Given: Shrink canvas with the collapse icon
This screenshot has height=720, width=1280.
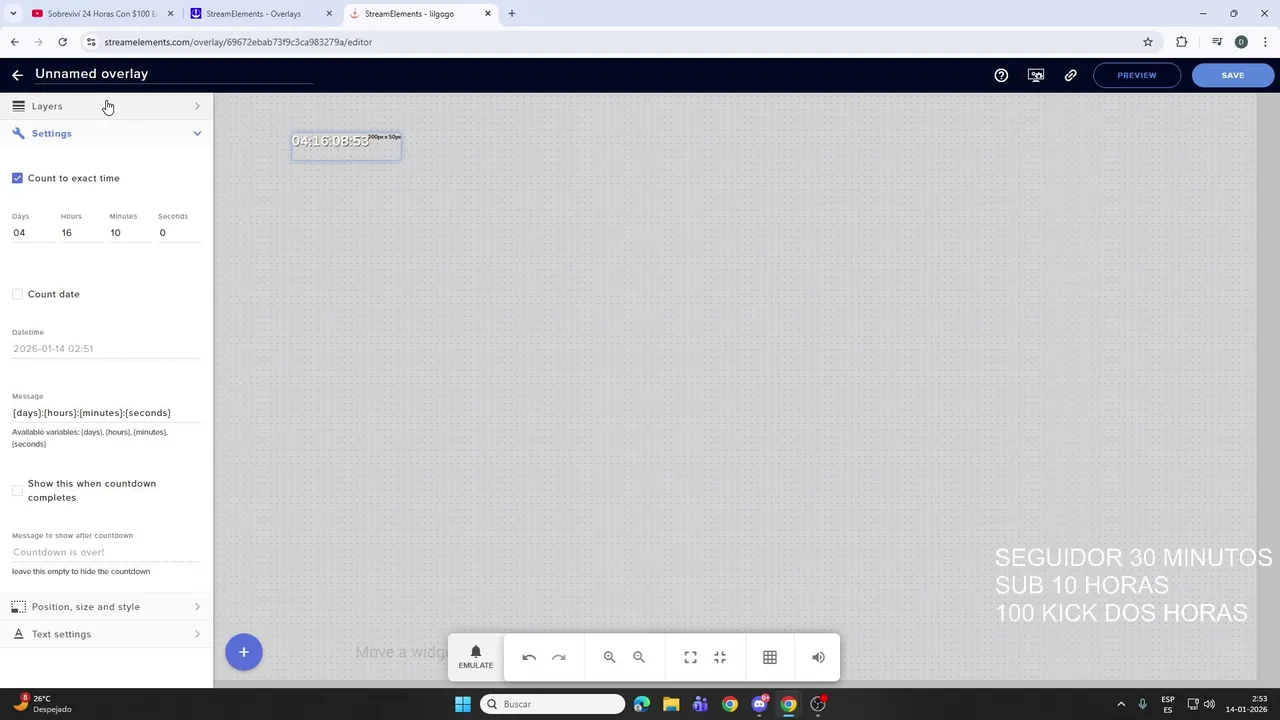Looking at the screenshot, I should click(720, 657).
